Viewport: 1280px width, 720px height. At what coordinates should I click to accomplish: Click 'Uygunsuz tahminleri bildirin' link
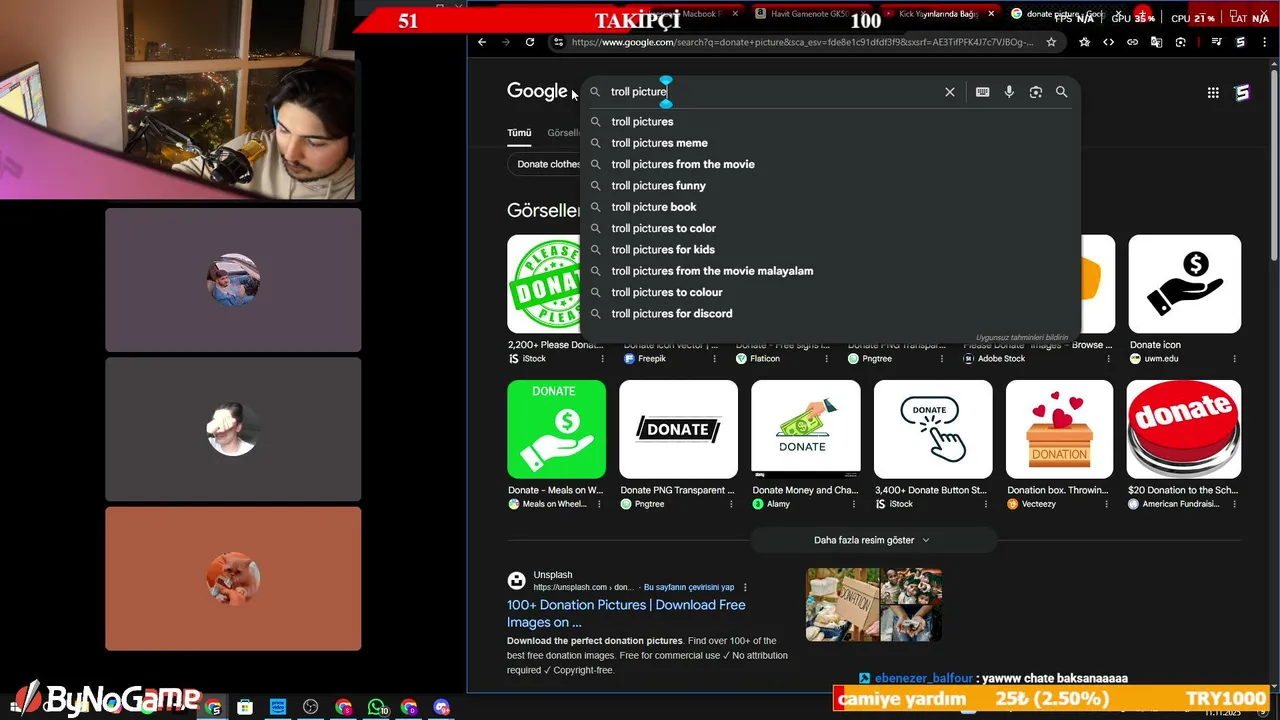click(1022, 338)
